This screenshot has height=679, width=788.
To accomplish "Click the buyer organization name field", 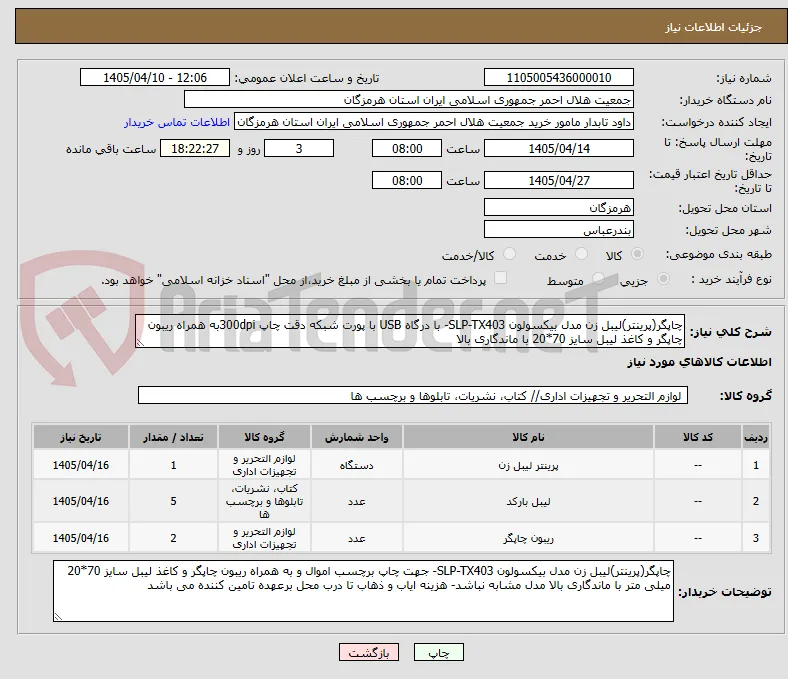I will click(409, 100).
